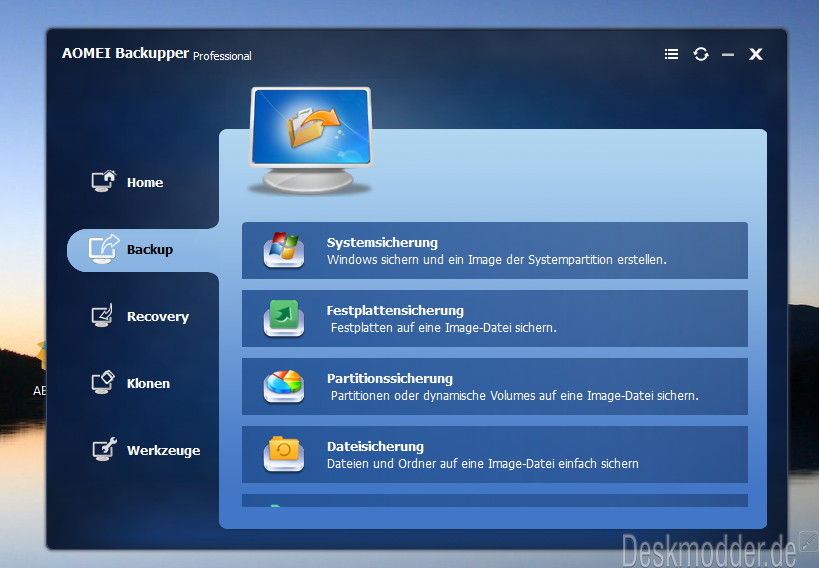Choose Festplattensicherung title text
819x568 pixels.
(395, 310)
